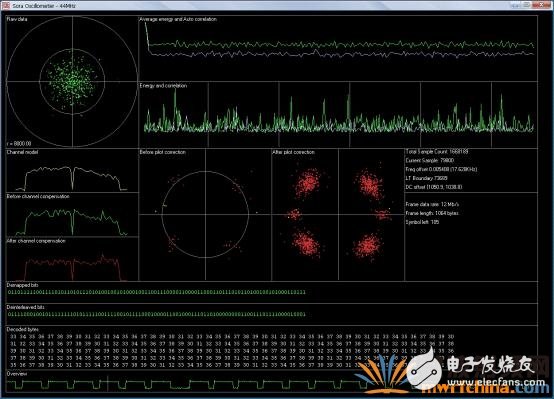Viewport: 554px width, 399px height.
Task: Click the Deinterleaved bits binary string
Action: pos(157,314)
